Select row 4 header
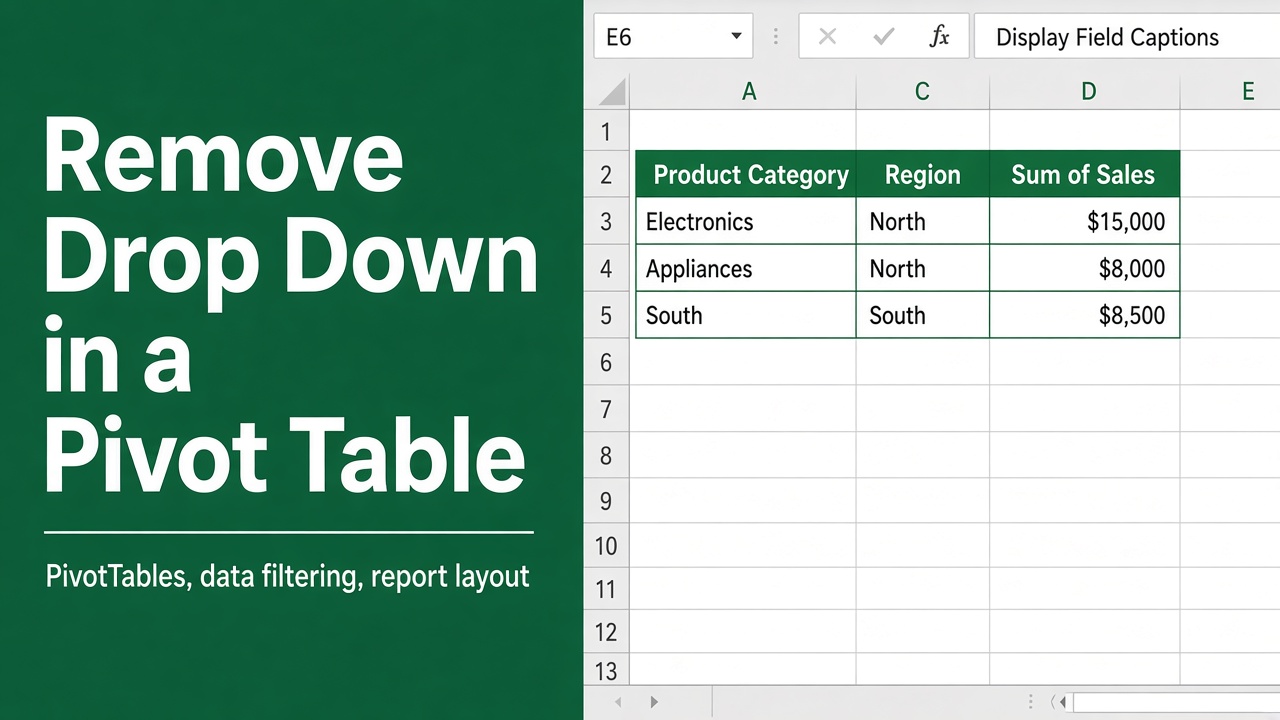 pyautogui.click(x=606, y=268)
